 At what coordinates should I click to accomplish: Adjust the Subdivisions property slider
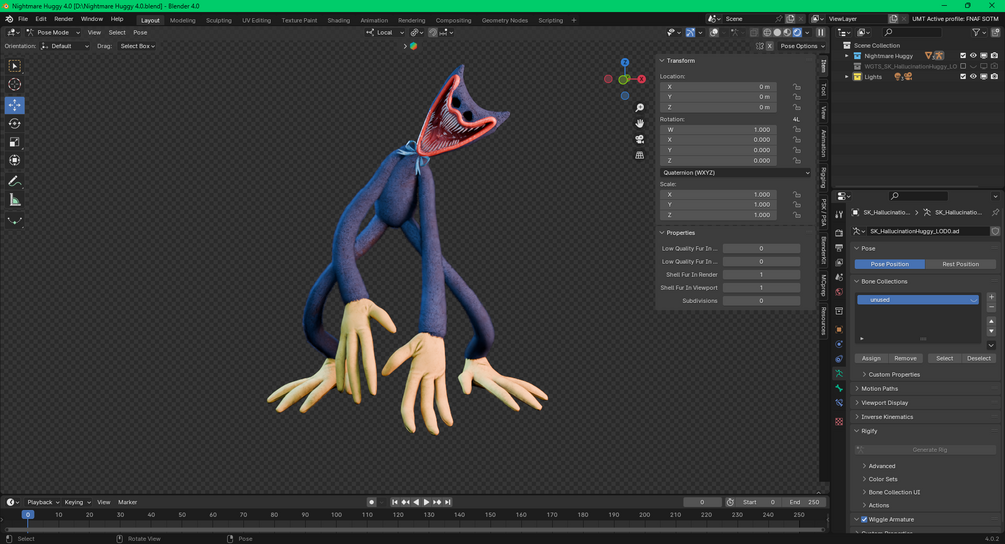tap(761, 301)
